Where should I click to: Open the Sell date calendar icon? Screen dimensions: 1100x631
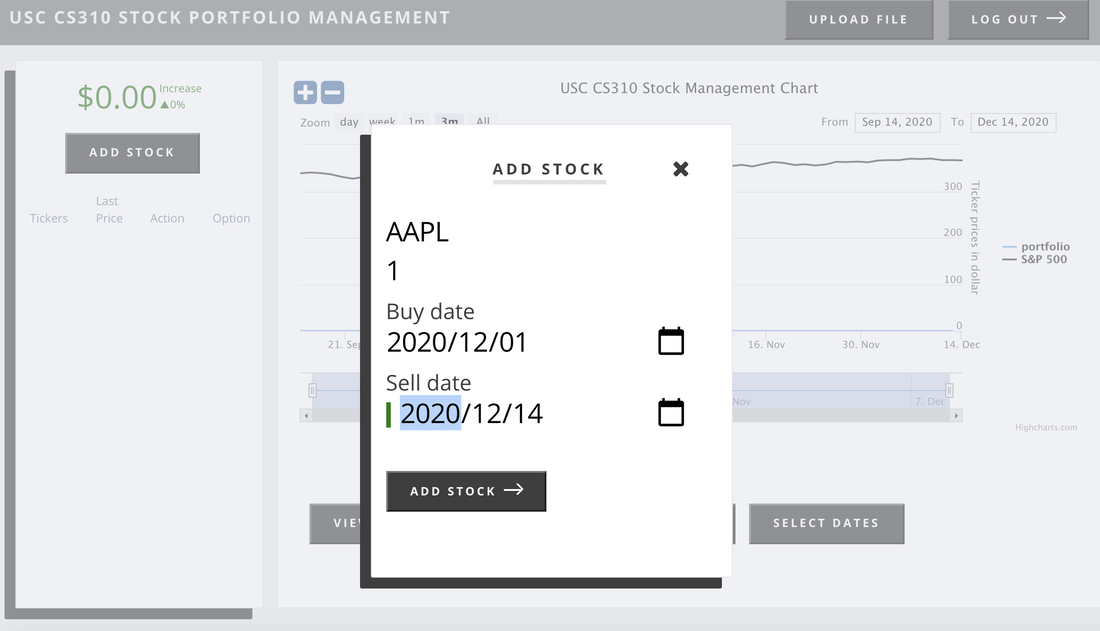[670, 412]
